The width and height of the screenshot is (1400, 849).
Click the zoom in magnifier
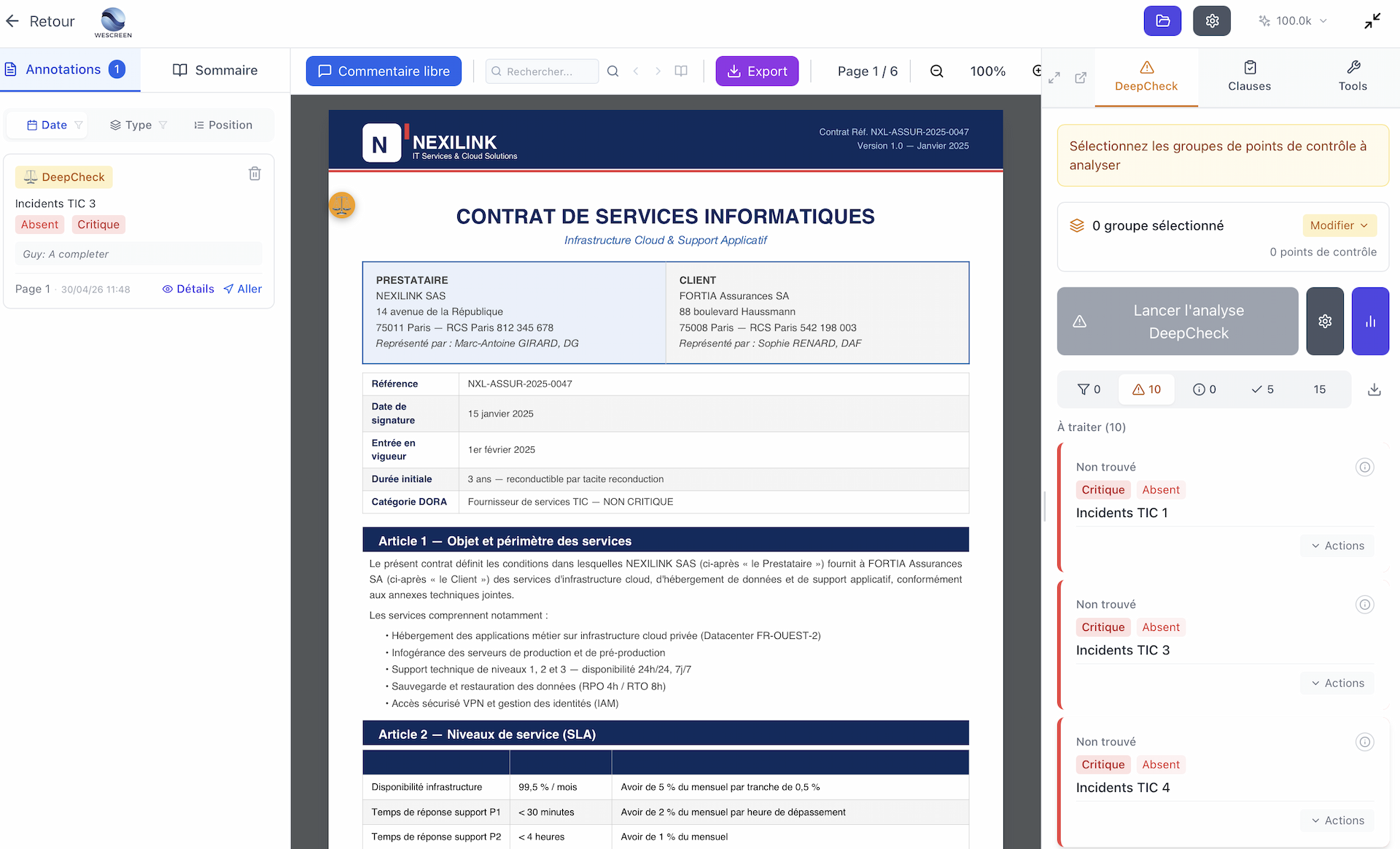coord(1038,71)
